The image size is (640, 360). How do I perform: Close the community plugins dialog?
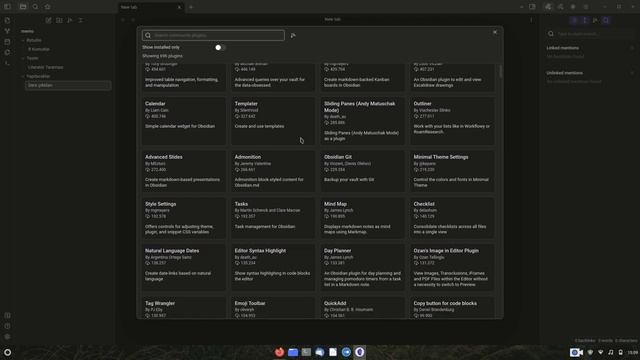tap(495, 32)
